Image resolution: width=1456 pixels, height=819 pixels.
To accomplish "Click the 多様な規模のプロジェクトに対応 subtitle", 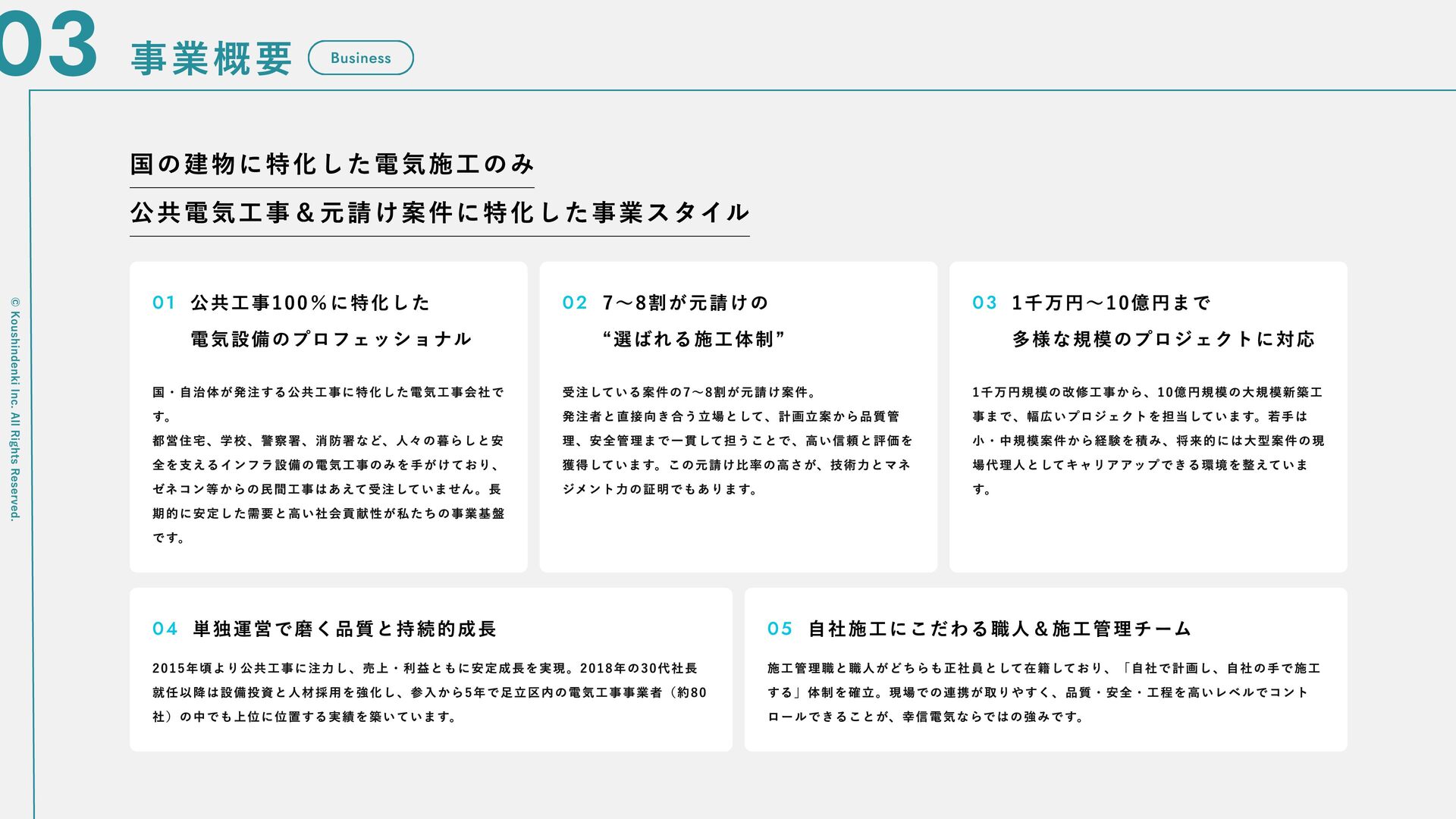I will [1163, 339].
